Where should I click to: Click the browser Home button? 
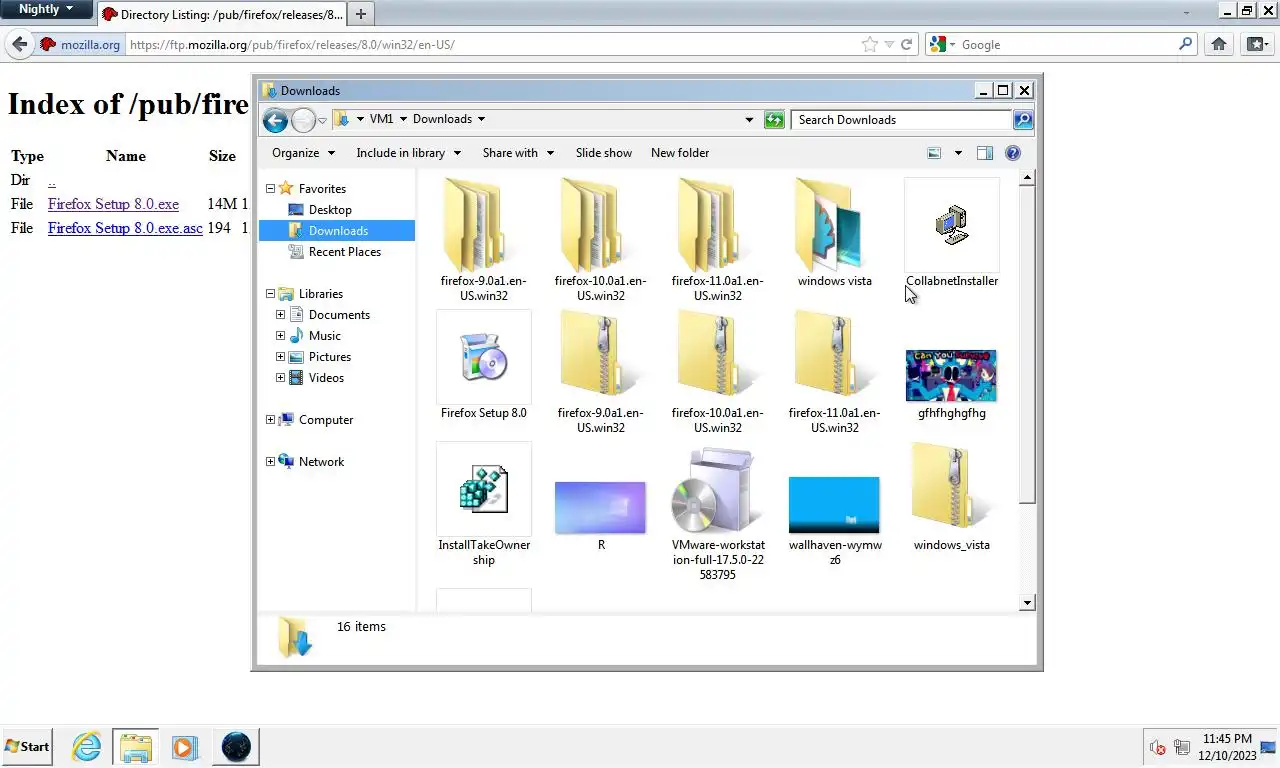[1219, 44]
